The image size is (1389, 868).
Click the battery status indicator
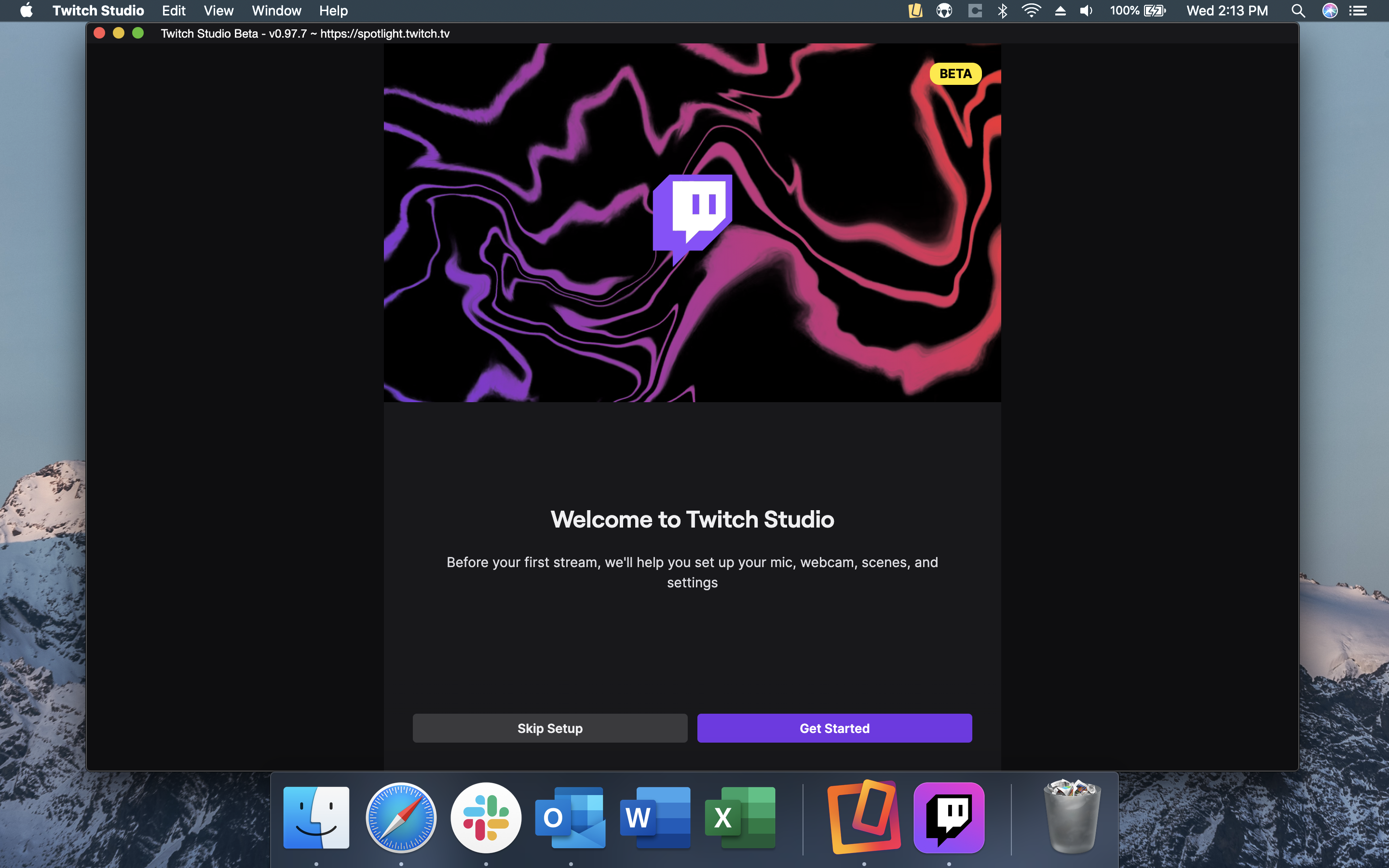(1138, 10)
